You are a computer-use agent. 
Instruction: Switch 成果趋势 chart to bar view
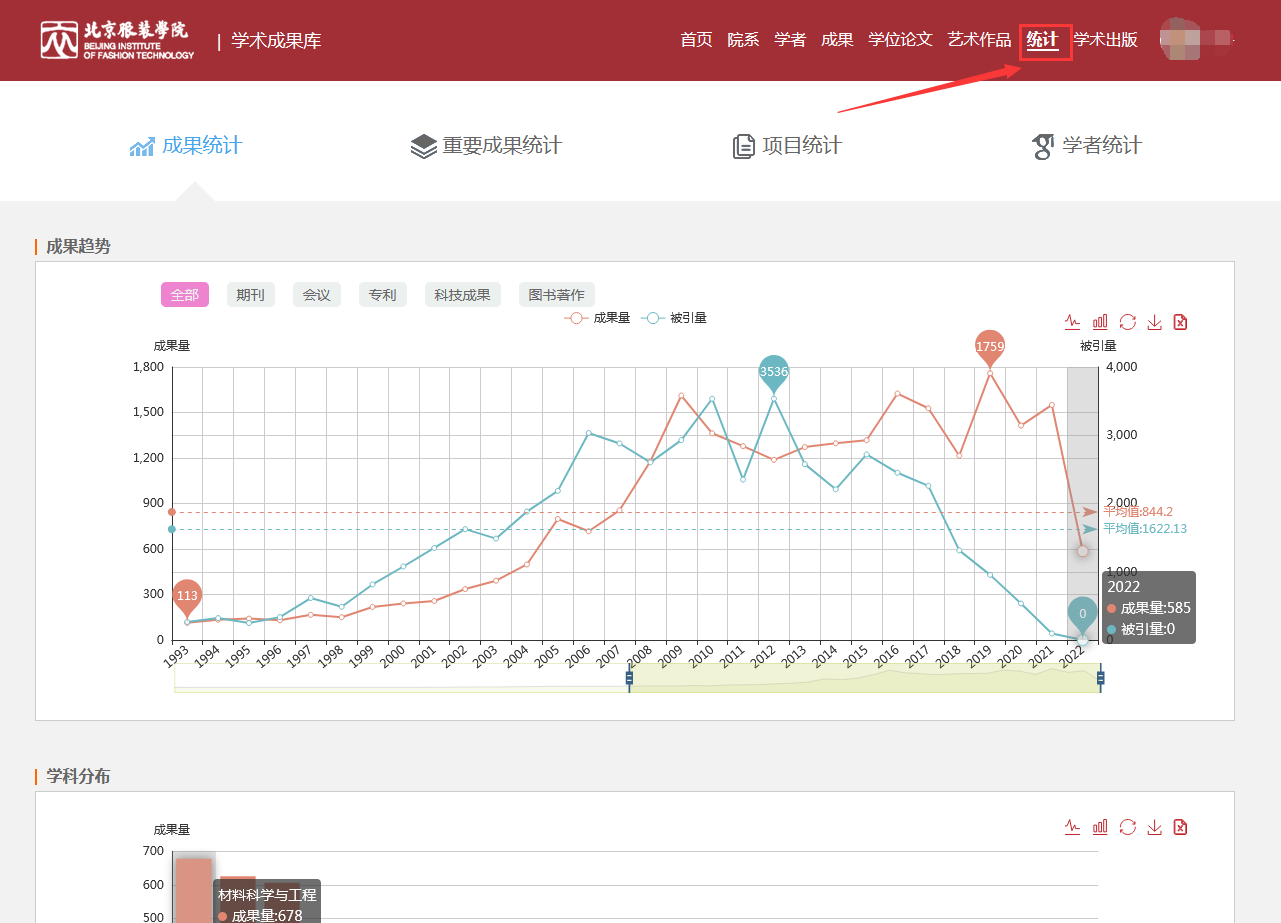point(1100,322)
